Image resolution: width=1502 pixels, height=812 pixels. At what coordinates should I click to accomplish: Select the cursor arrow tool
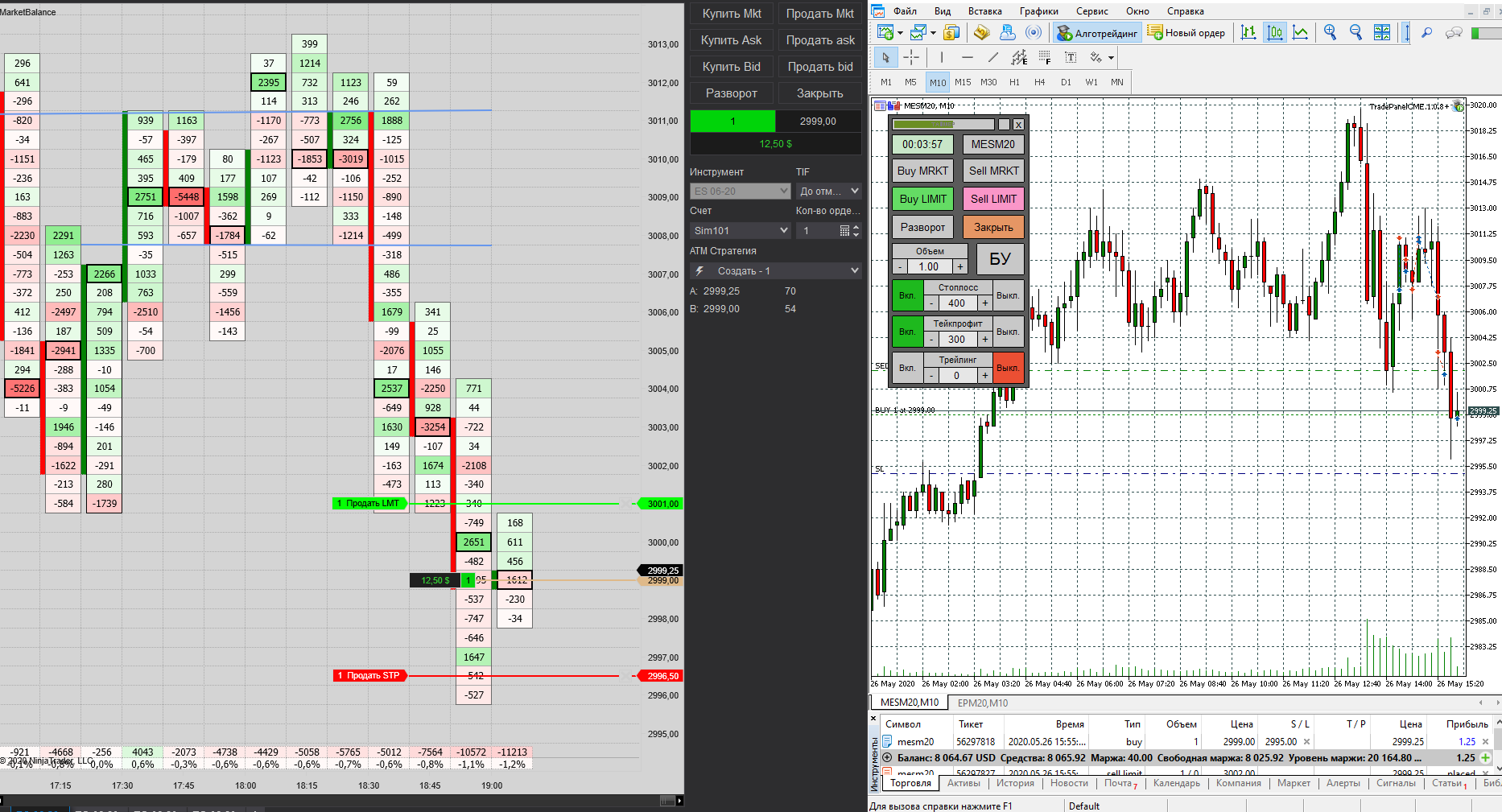(885, 57)
